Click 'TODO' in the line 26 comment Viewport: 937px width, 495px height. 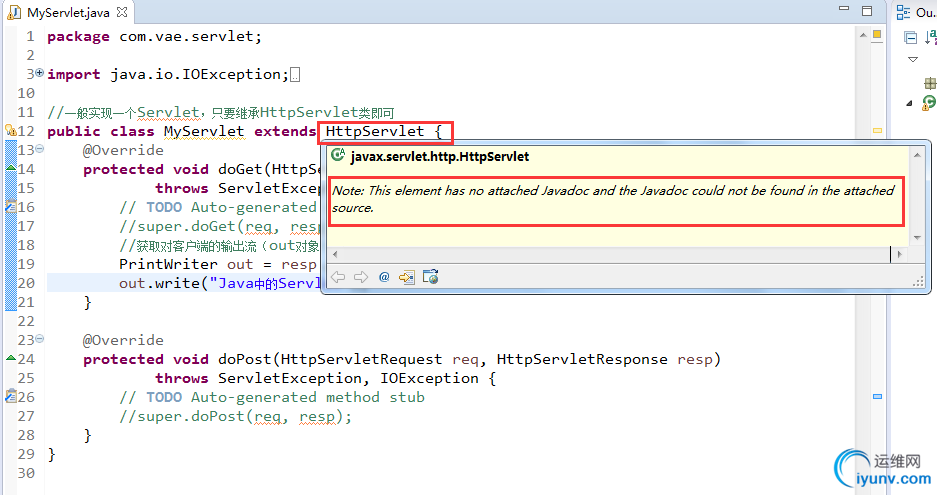click(x=164, y=398)
